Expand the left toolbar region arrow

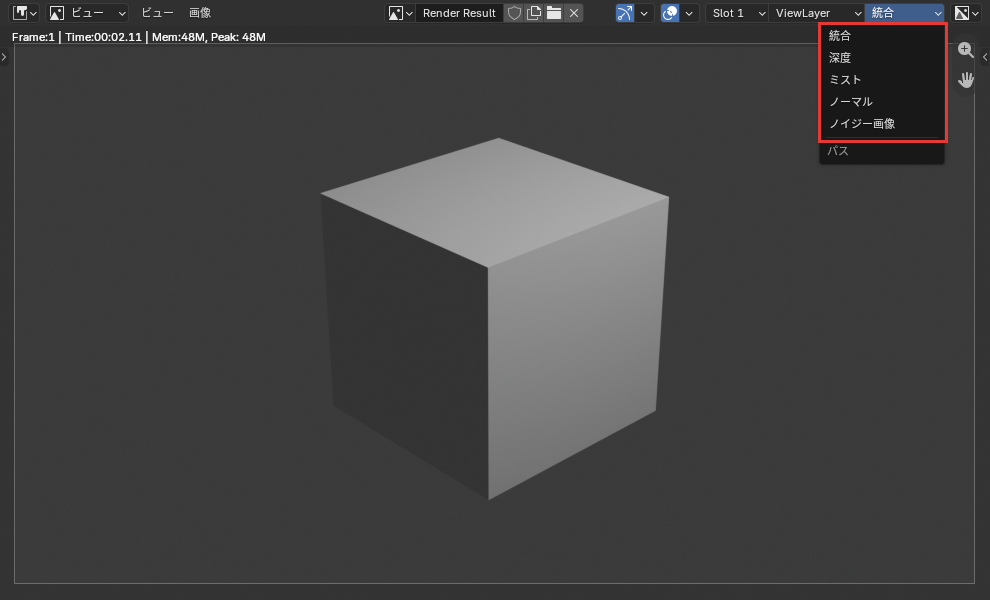tap(4, 57)
